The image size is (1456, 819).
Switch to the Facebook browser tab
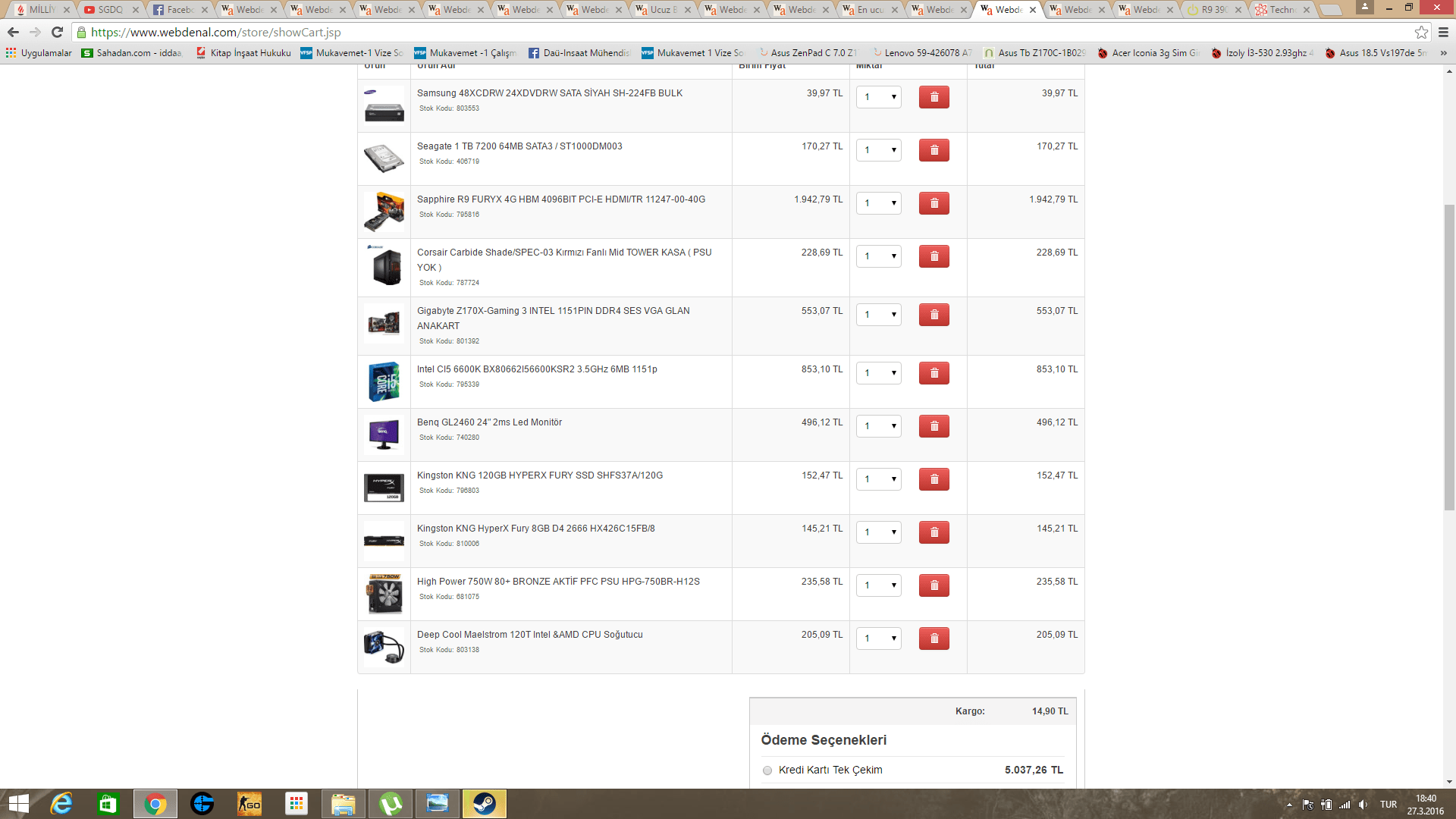coord(179,10)
